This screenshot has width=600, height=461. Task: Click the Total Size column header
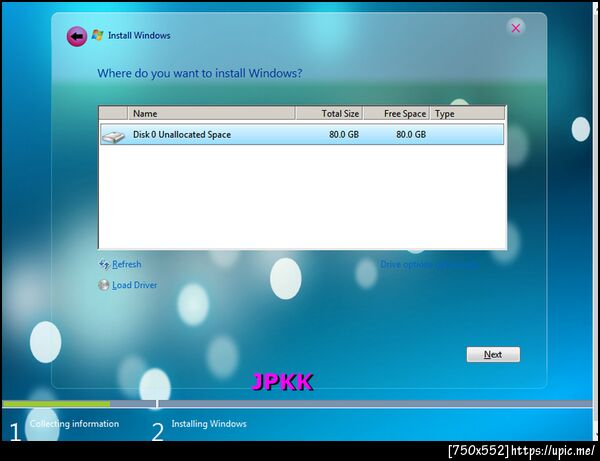pos(329,114)
